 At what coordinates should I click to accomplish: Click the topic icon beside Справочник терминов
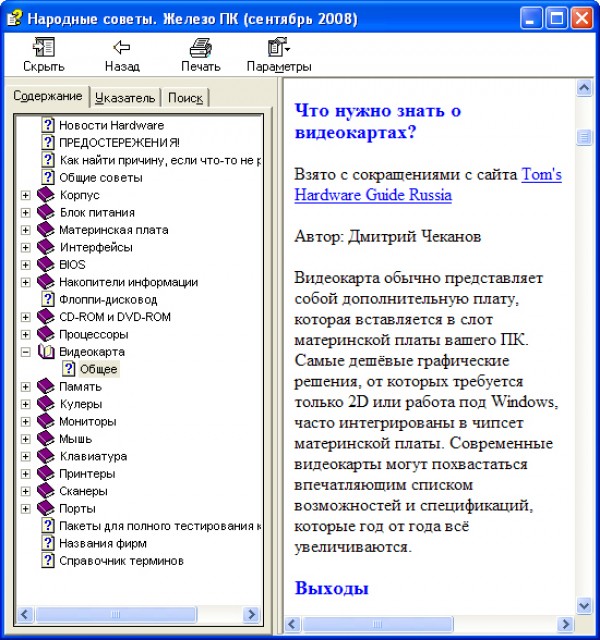pos(48,560)
